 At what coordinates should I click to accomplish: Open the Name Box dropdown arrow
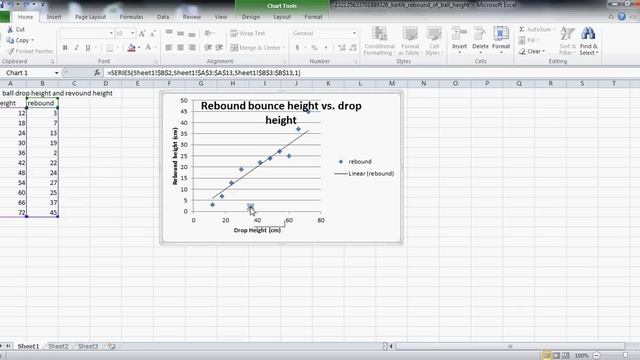point(56,73)
